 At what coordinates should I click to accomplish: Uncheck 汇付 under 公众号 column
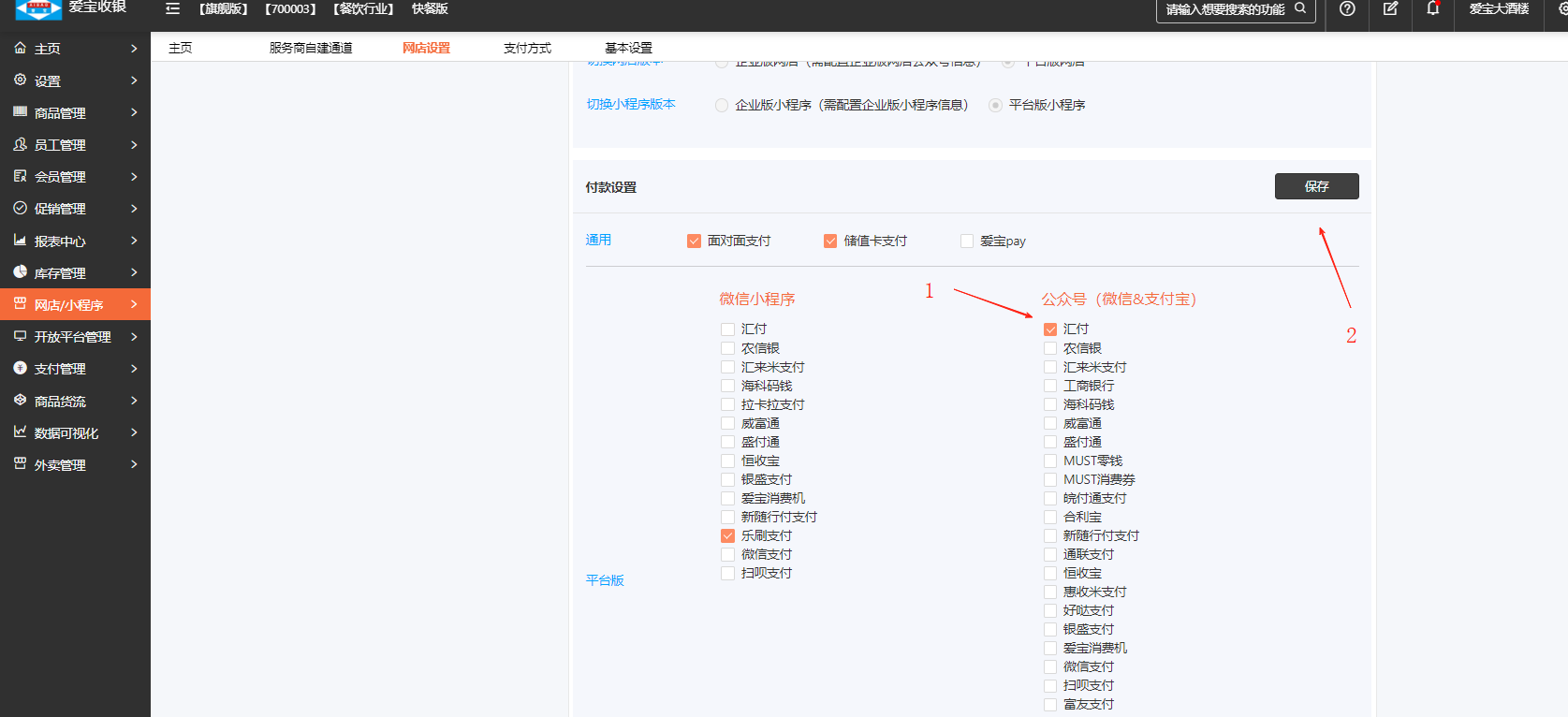click(1050, 329)
